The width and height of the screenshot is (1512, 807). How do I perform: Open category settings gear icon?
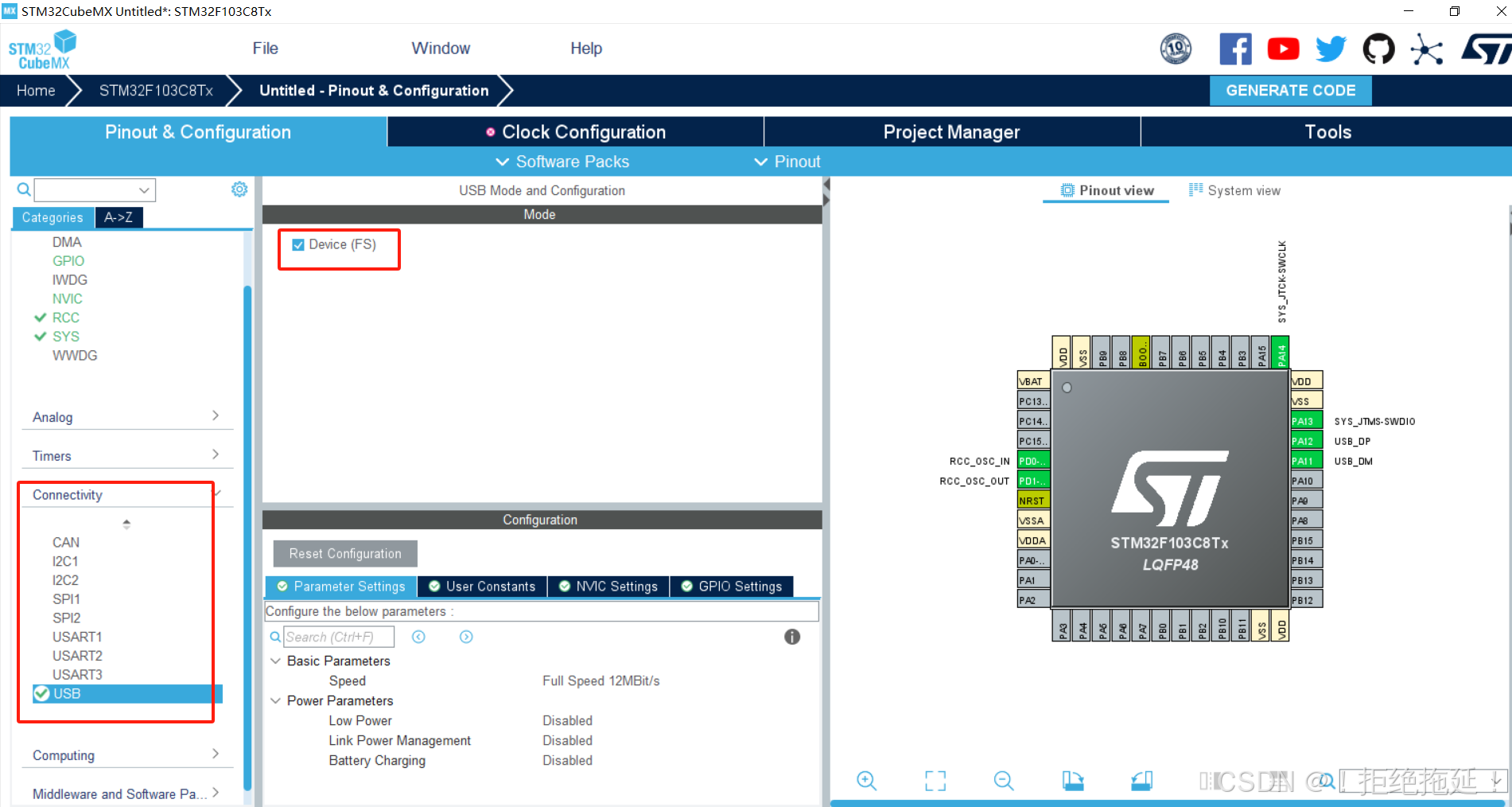(239, 189)
